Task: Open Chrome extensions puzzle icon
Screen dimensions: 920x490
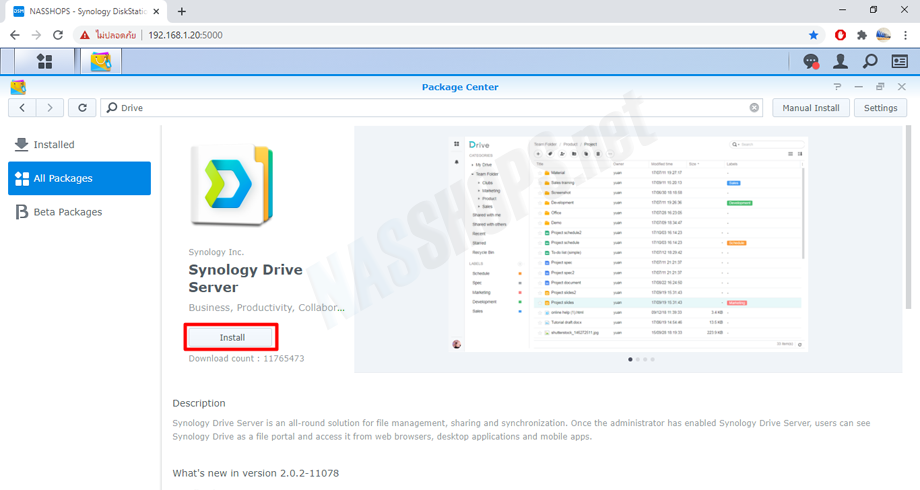Action: [x=861, y=35]
